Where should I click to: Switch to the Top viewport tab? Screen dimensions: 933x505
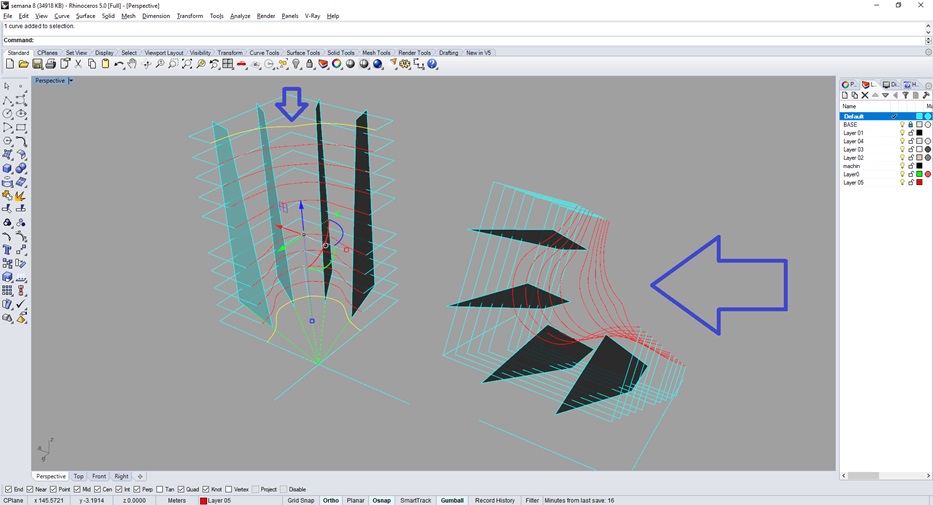79,476
